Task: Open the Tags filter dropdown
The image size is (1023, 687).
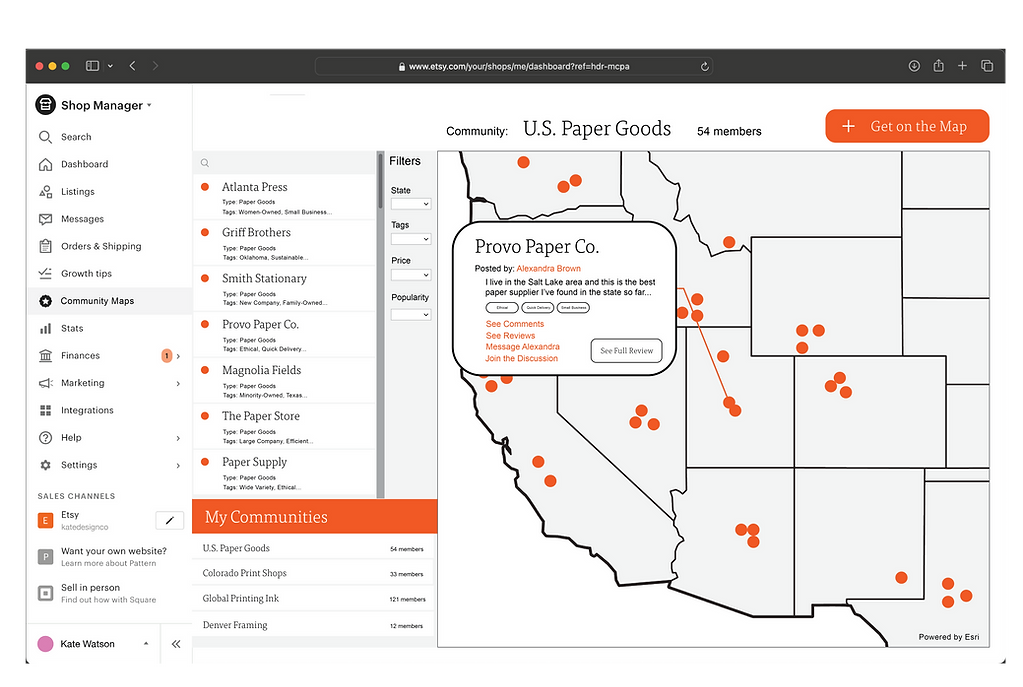Action: click(410, 239)
